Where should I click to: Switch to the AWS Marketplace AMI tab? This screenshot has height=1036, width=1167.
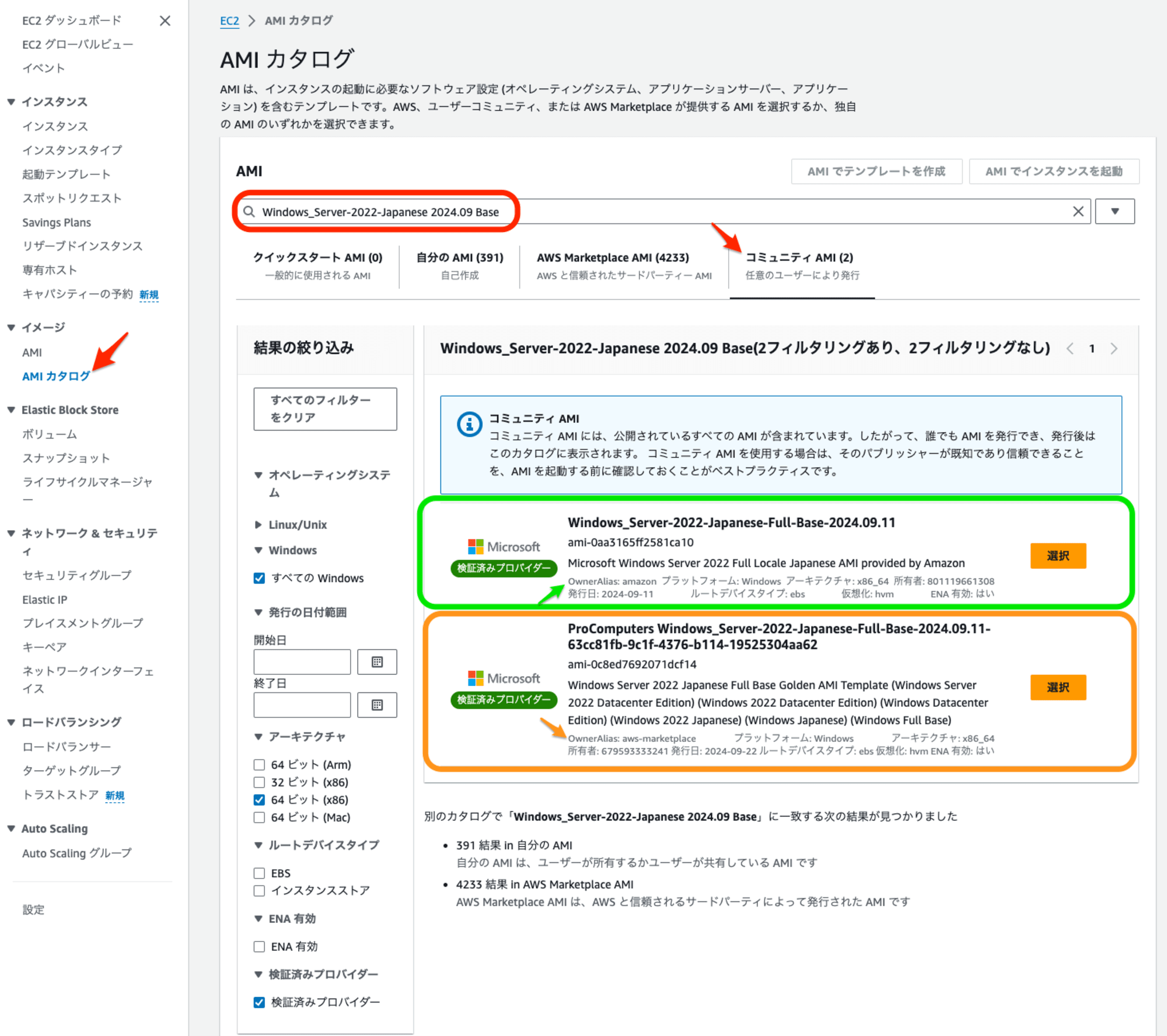tap(624, 266)
